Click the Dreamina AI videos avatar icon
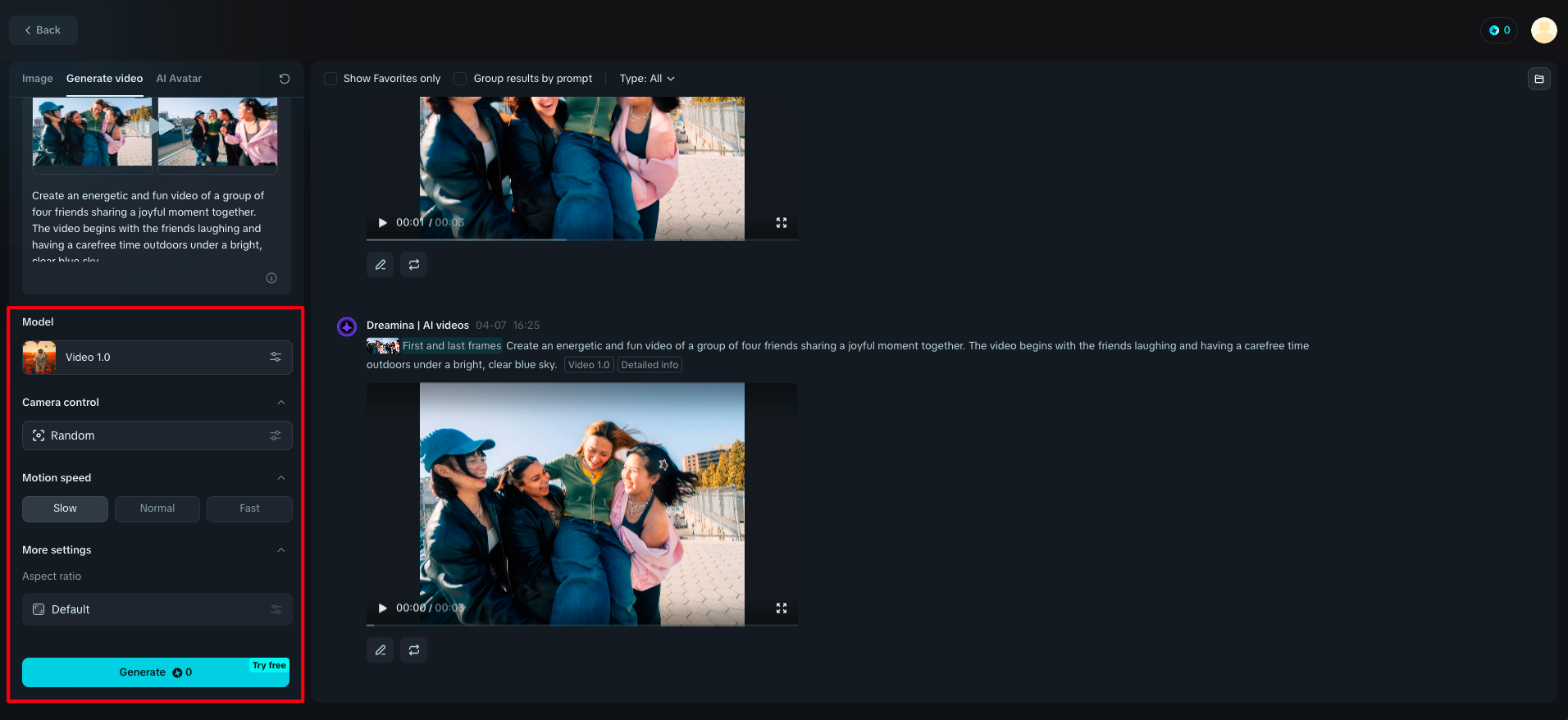Viewport: 1568px width, 720px height. [347, 326]
